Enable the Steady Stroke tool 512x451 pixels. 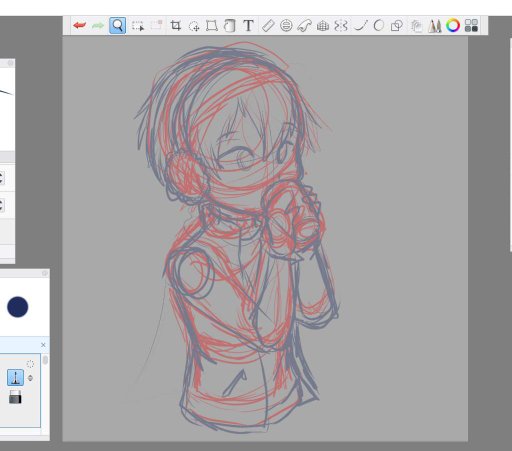pos(360,25)
